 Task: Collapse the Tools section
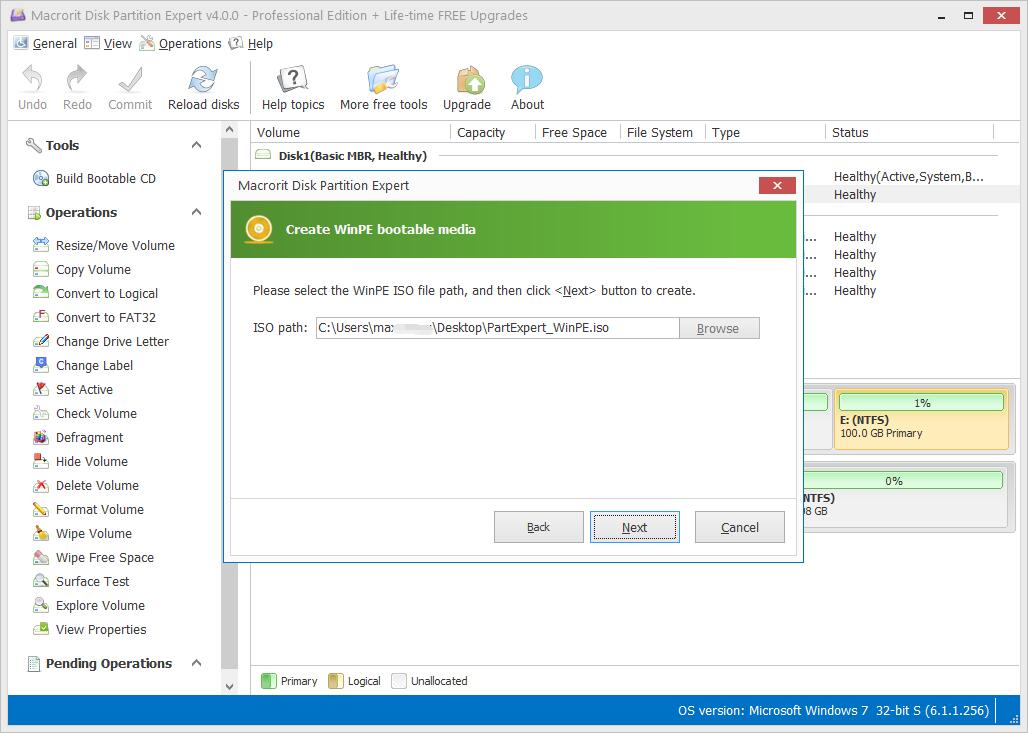click(x=196, y=145)
